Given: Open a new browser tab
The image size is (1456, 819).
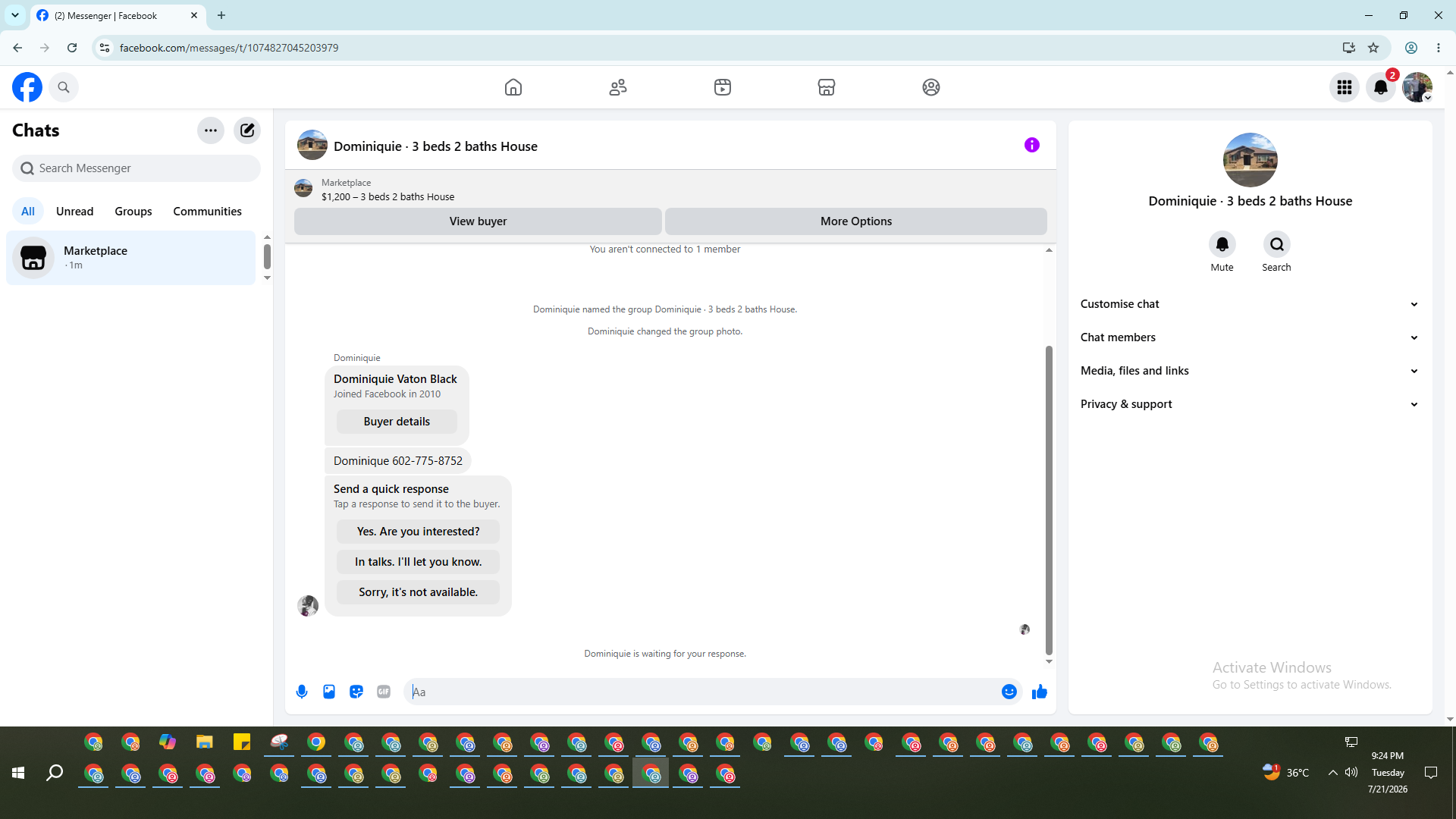Looking at the screenshot, I should [x=221, y=15].
